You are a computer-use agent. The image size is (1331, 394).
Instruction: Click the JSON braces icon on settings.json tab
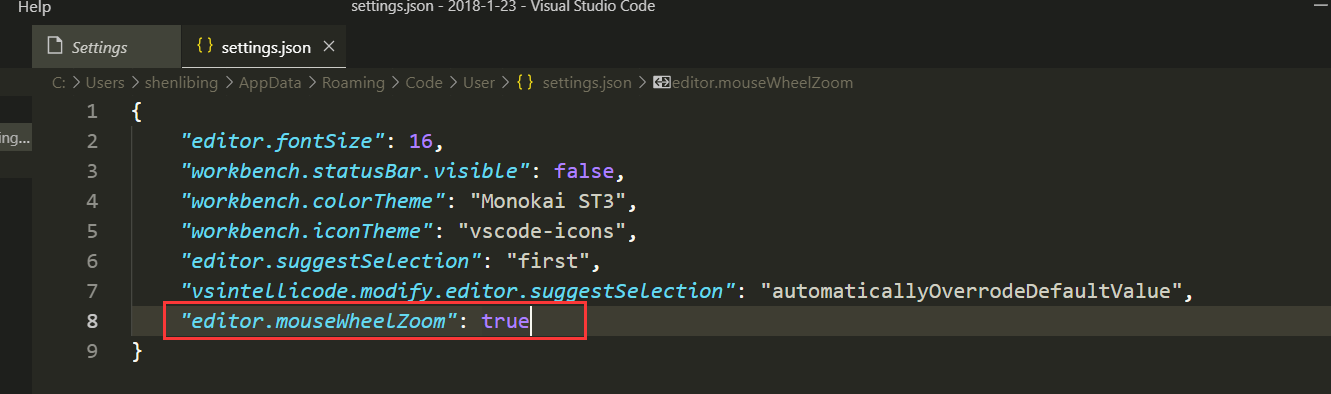coord(205,46)
